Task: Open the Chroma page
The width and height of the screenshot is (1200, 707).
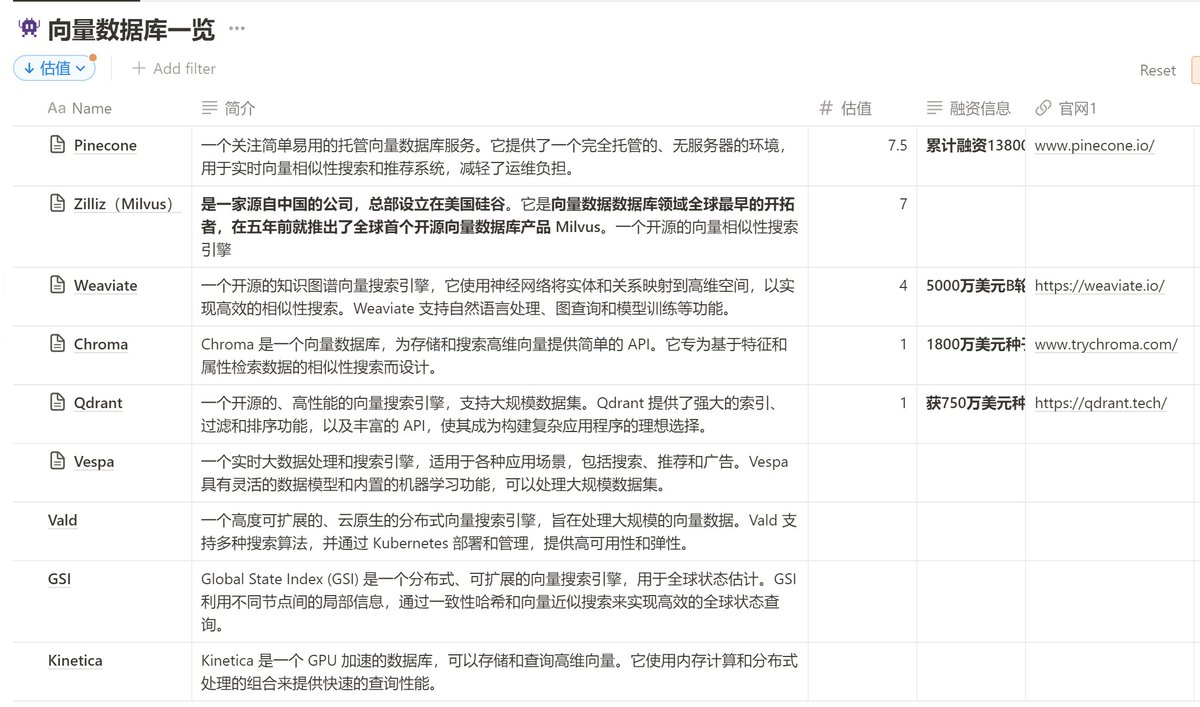Action: (x=101, y=344)
